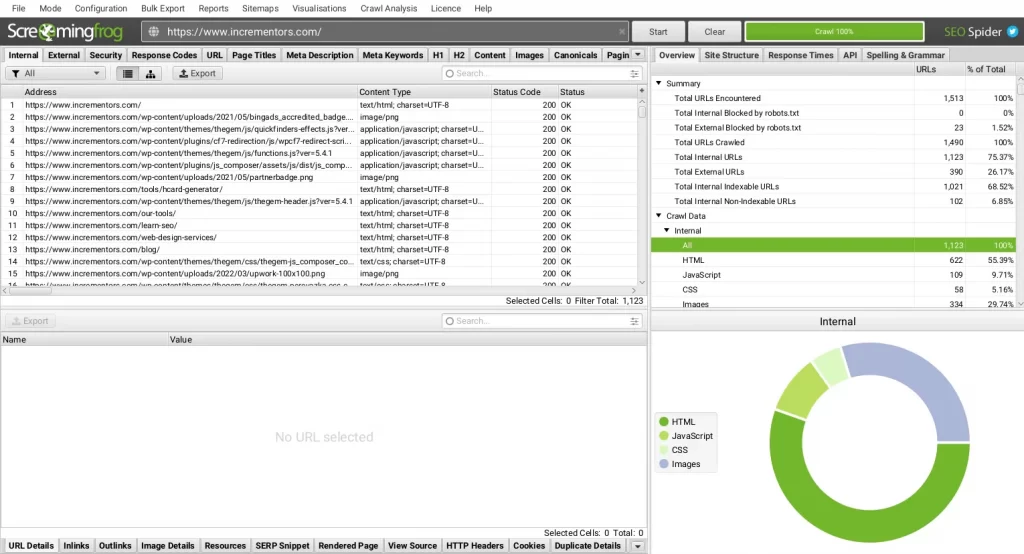Image resolution: width=1024 pixels, height=554 pixels.
Task: Open the Crawl Analysis menu
Action: pos(389,8)
